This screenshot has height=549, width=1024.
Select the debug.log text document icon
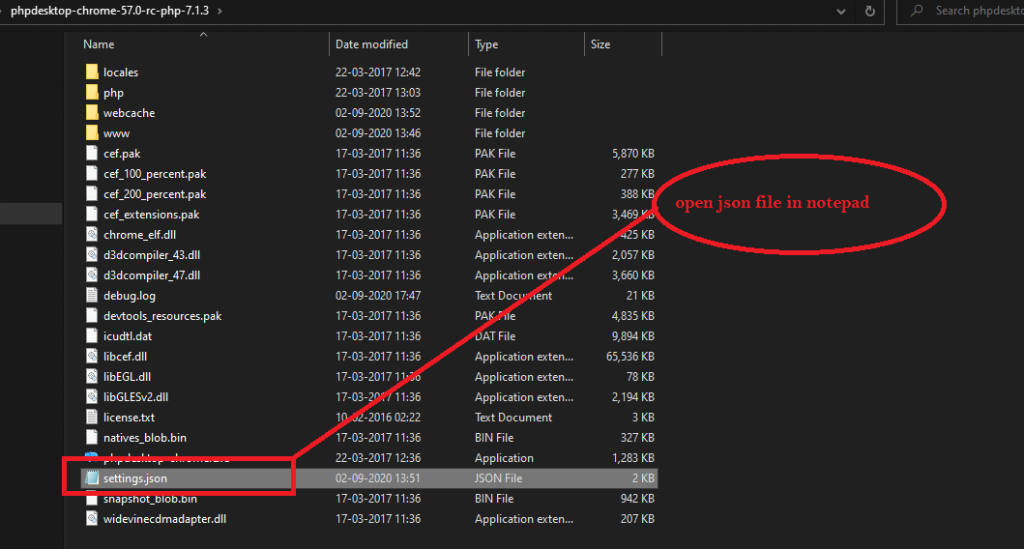[92, 296]
